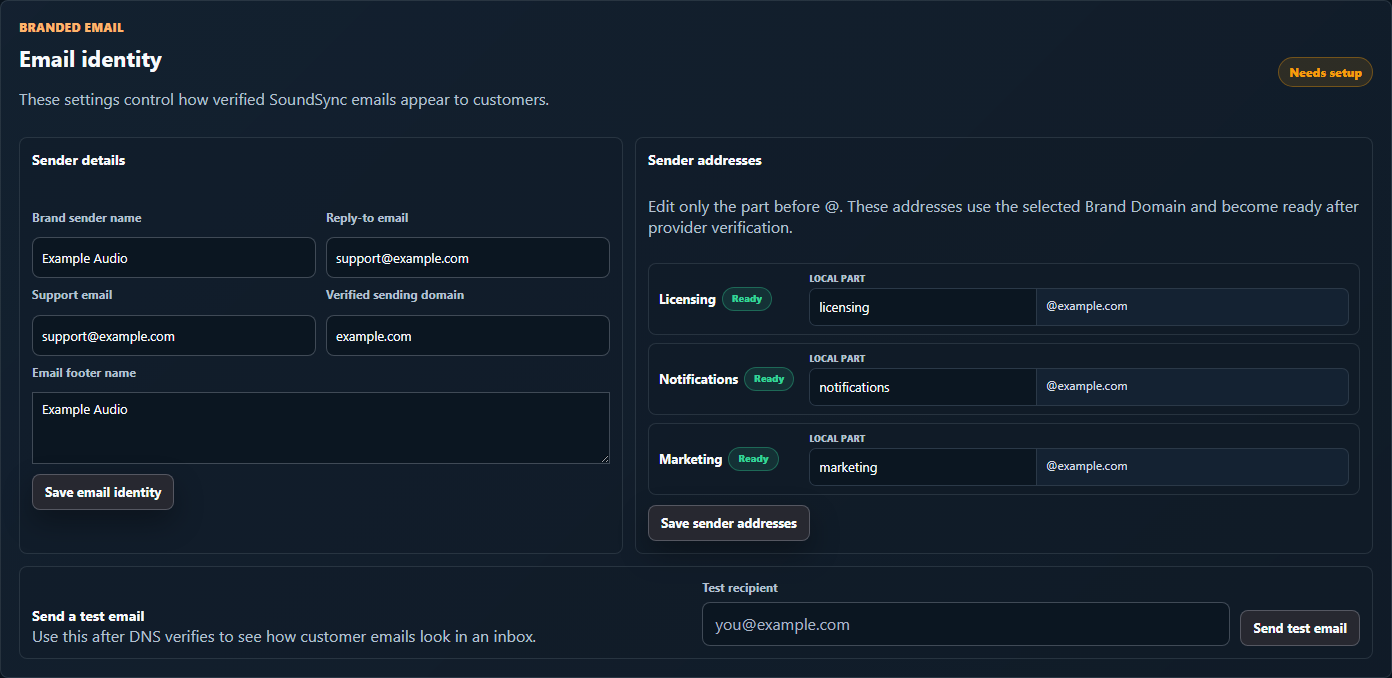
Task: Click the Sender addresses heading
Action: (705, 160)
